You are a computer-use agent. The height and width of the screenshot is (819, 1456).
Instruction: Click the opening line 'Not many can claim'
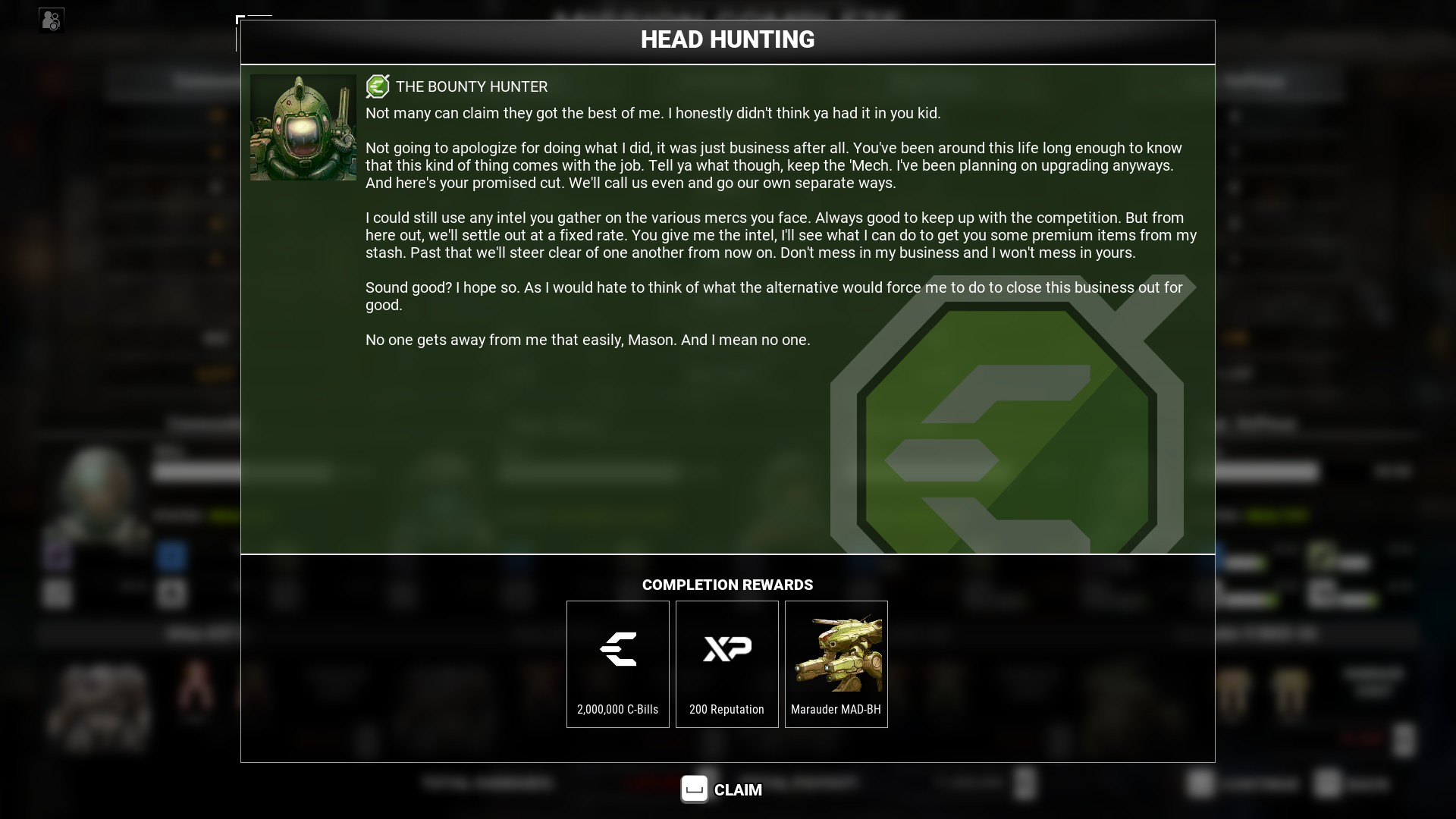click(x=653, y=113)
